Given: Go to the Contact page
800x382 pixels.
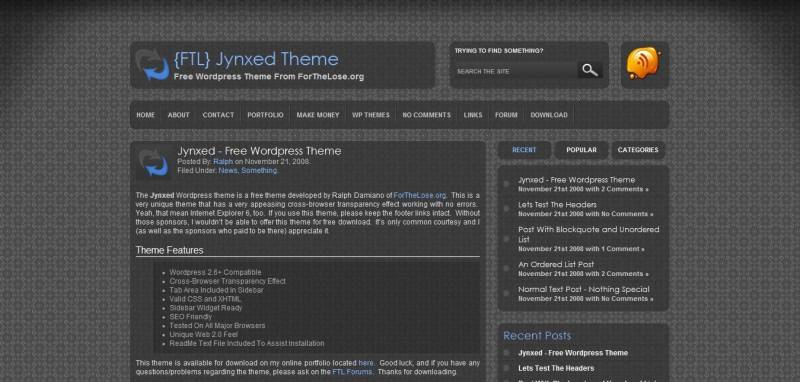Looking at the screenshot, I should click(x=218, y=115).
